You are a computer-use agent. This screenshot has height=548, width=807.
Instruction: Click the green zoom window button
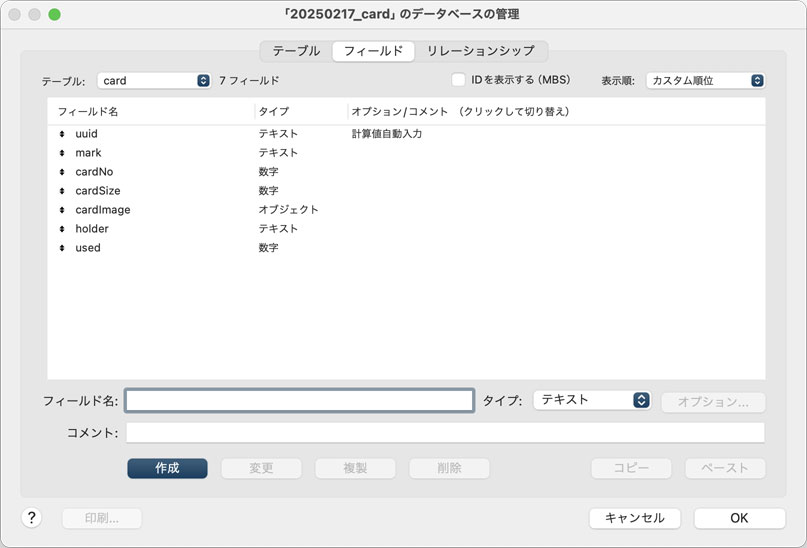[x=55, y=14]
